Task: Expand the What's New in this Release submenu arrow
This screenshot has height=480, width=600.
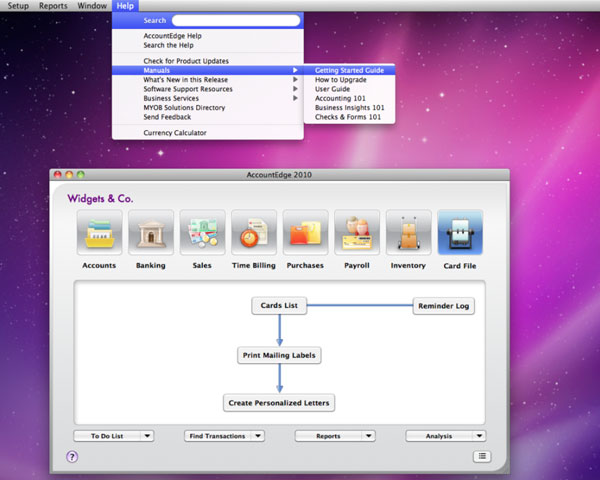Action: pos(295,79)
